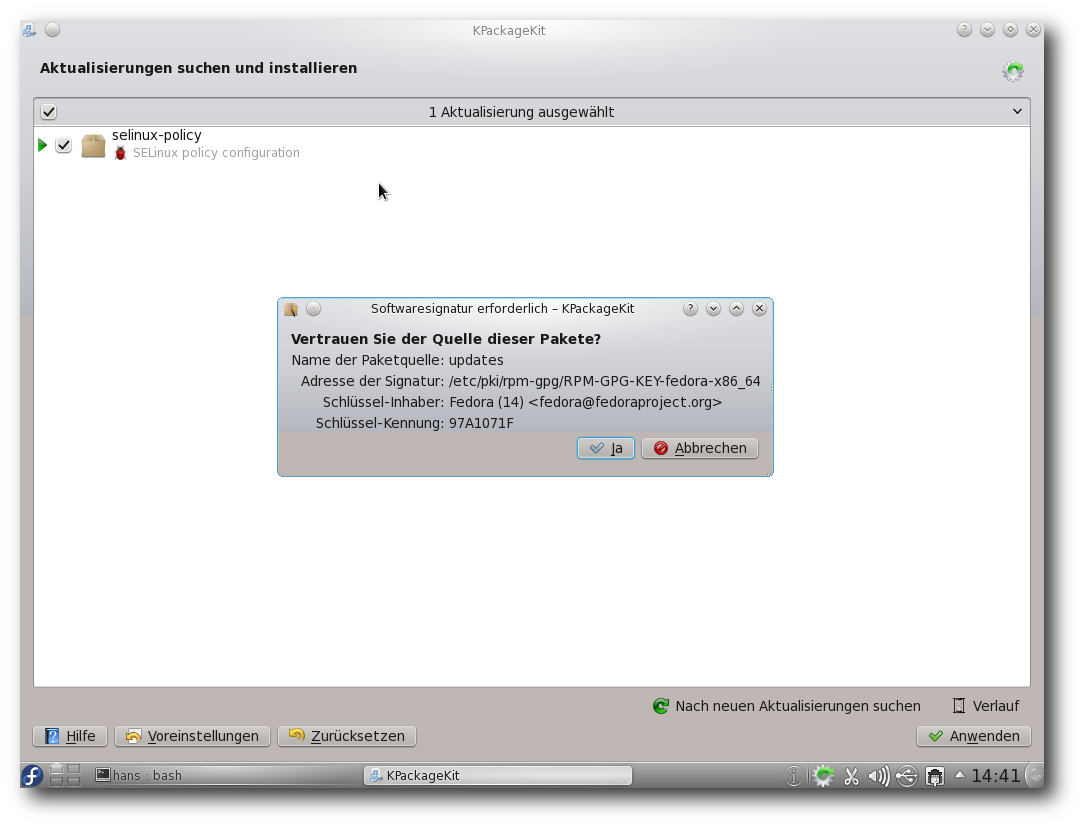Click the update notifier tray icon

pyautogui.click(x=823, y=776)
